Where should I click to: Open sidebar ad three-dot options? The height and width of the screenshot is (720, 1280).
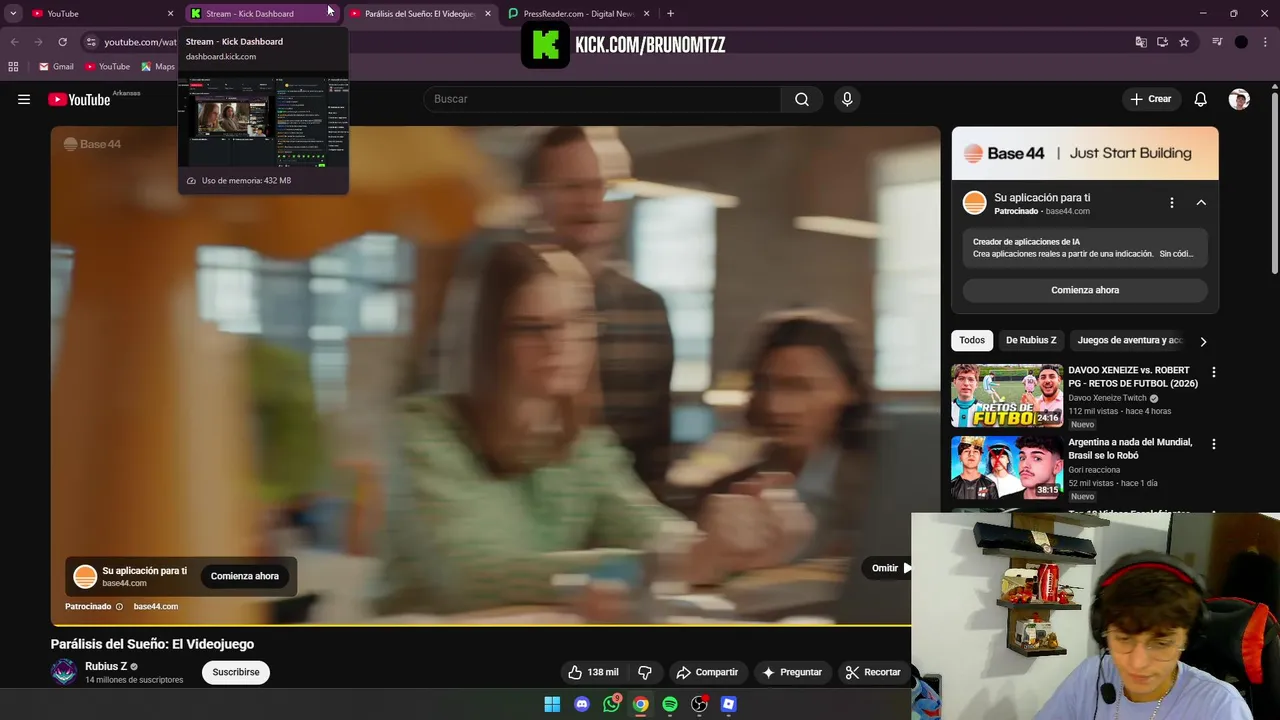(1172, 203)
